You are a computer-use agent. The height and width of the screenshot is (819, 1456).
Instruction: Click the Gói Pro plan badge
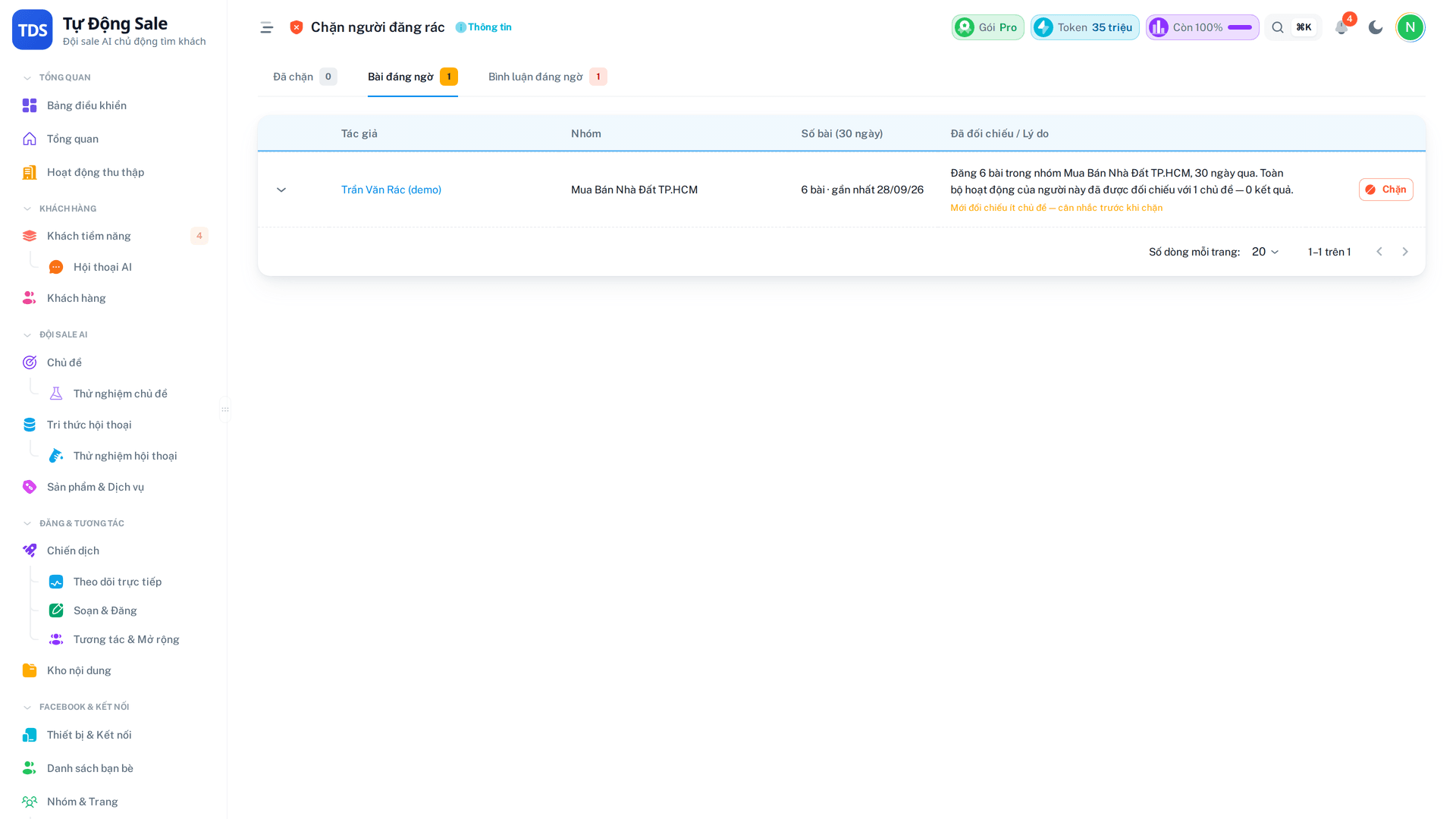(x=987, y=27)
